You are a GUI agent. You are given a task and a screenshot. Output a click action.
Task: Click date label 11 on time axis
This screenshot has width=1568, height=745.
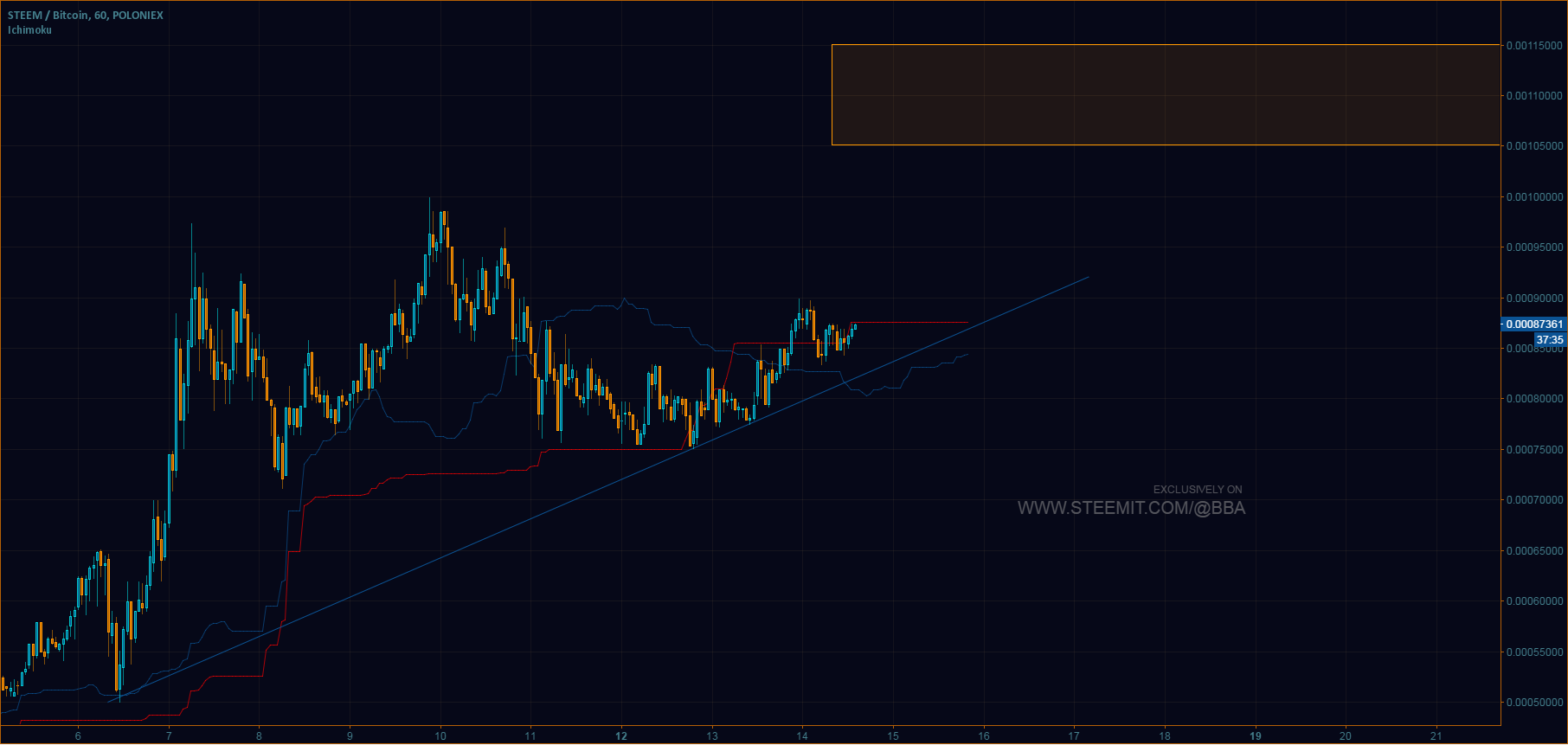pos(530,736)
